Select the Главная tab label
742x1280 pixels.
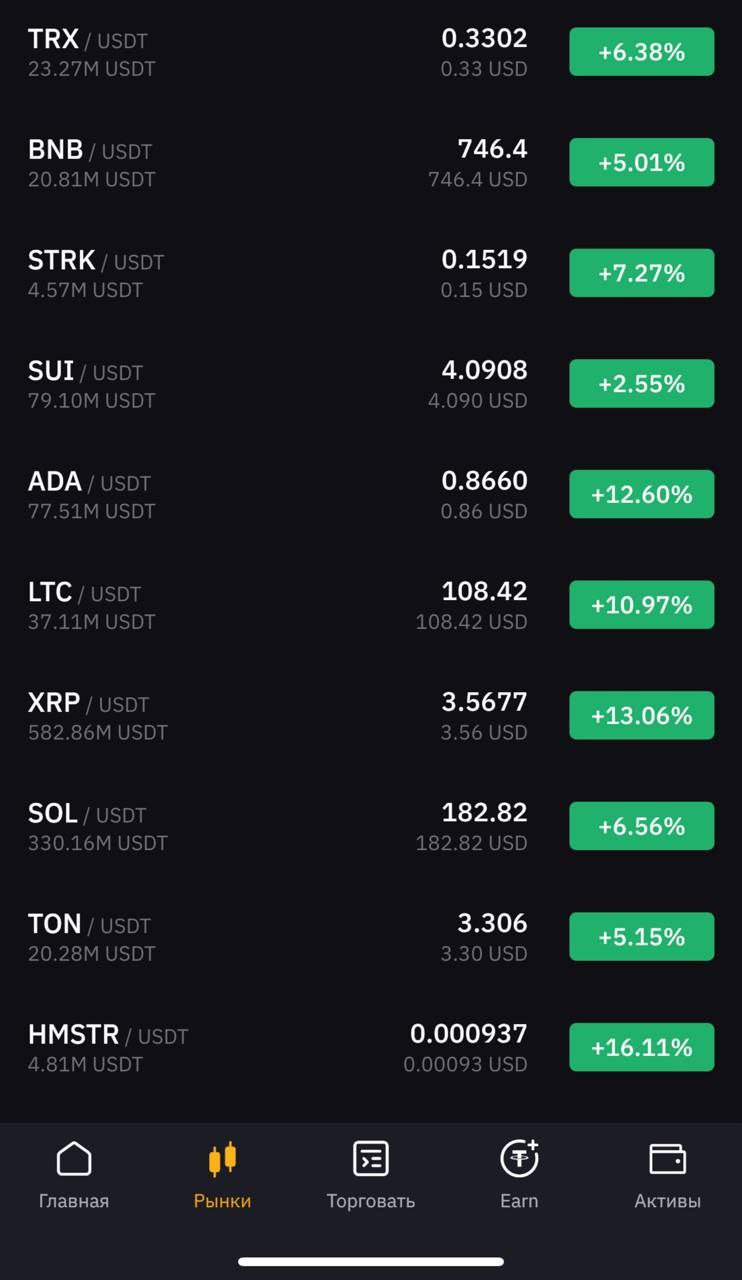[74, 1201]
